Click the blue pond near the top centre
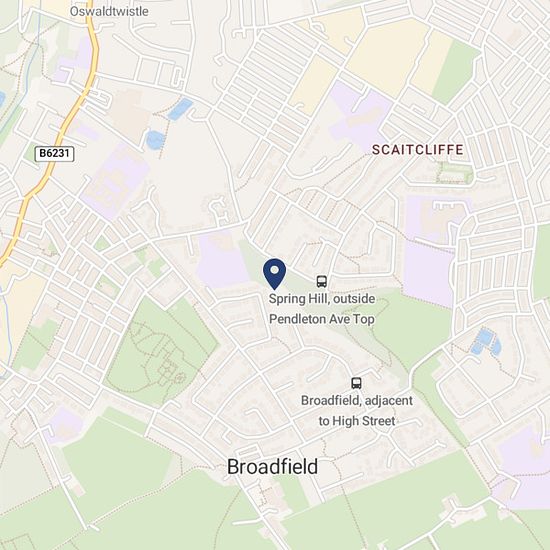This screenshot has height=550, width=550. [180, 109]
